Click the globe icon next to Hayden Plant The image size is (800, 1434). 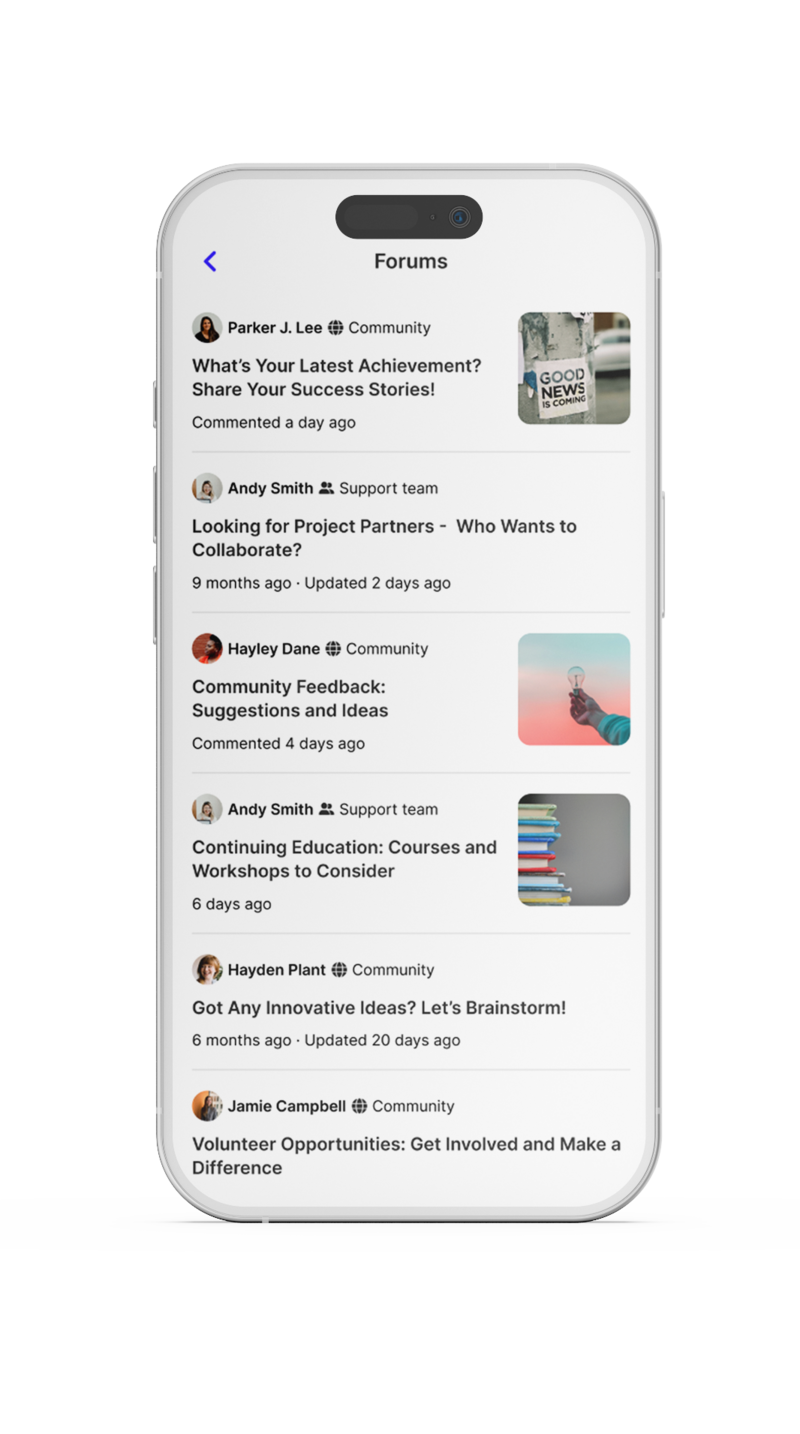point(339,970)
